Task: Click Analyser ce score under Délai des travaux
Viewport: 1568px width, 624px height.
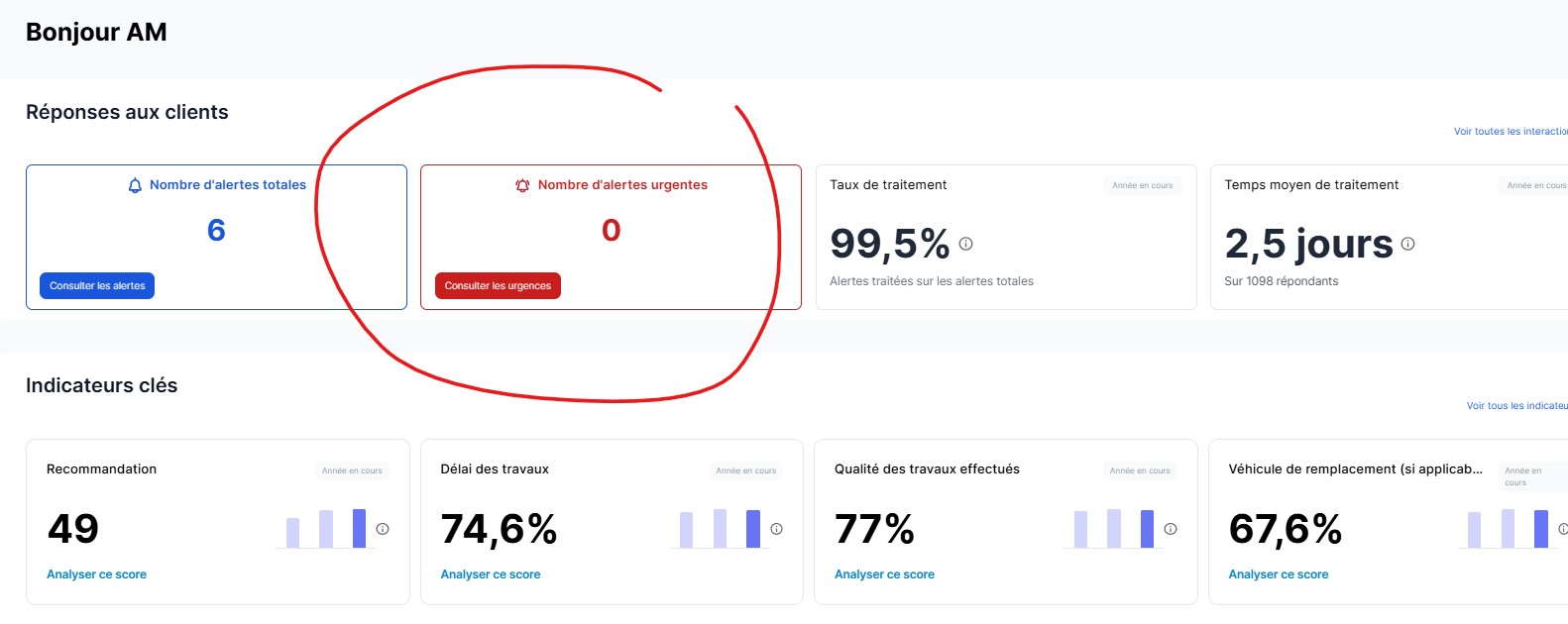Action: (x=491, y=574)
